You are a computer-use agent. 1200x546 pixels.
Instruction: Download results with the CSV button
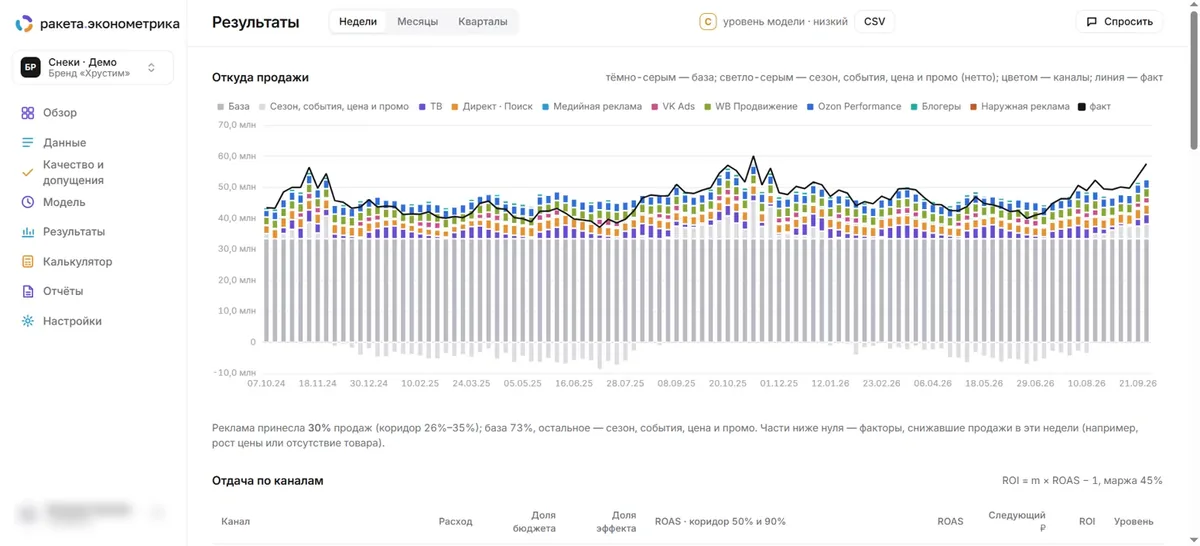click(874, 21)
